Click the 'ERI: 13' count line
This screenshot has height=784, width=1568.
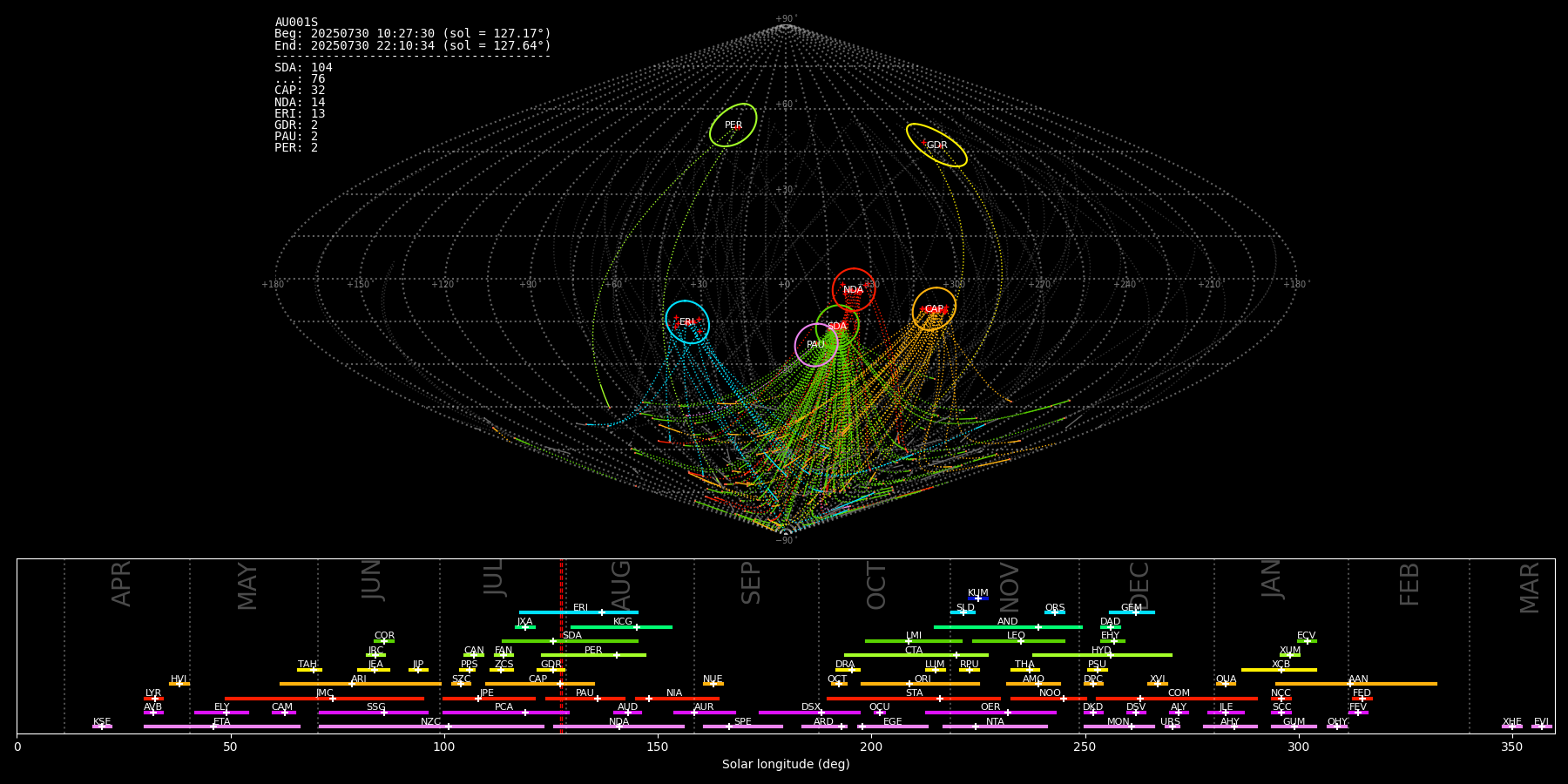(x=300, y=114)
